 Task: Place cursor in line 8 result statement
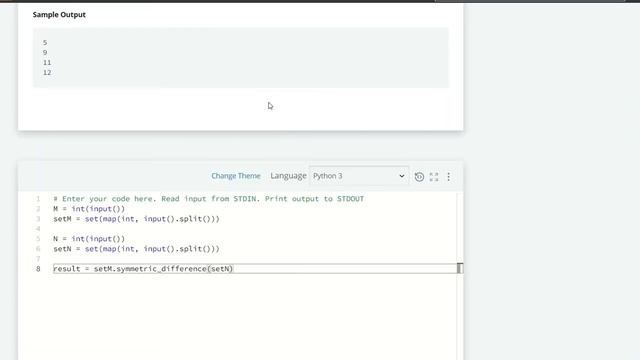coord(143,269)
